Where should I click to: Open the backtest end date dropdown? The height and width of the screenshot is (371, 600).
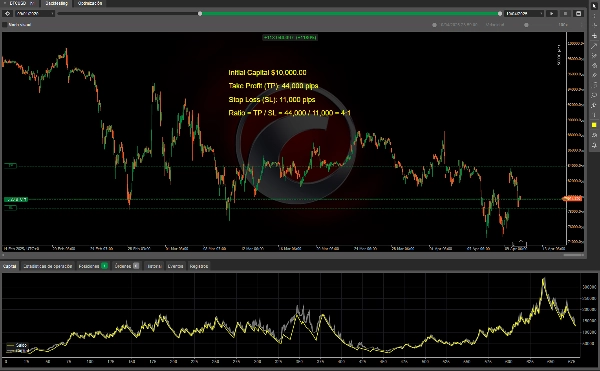tap(524, 13)
